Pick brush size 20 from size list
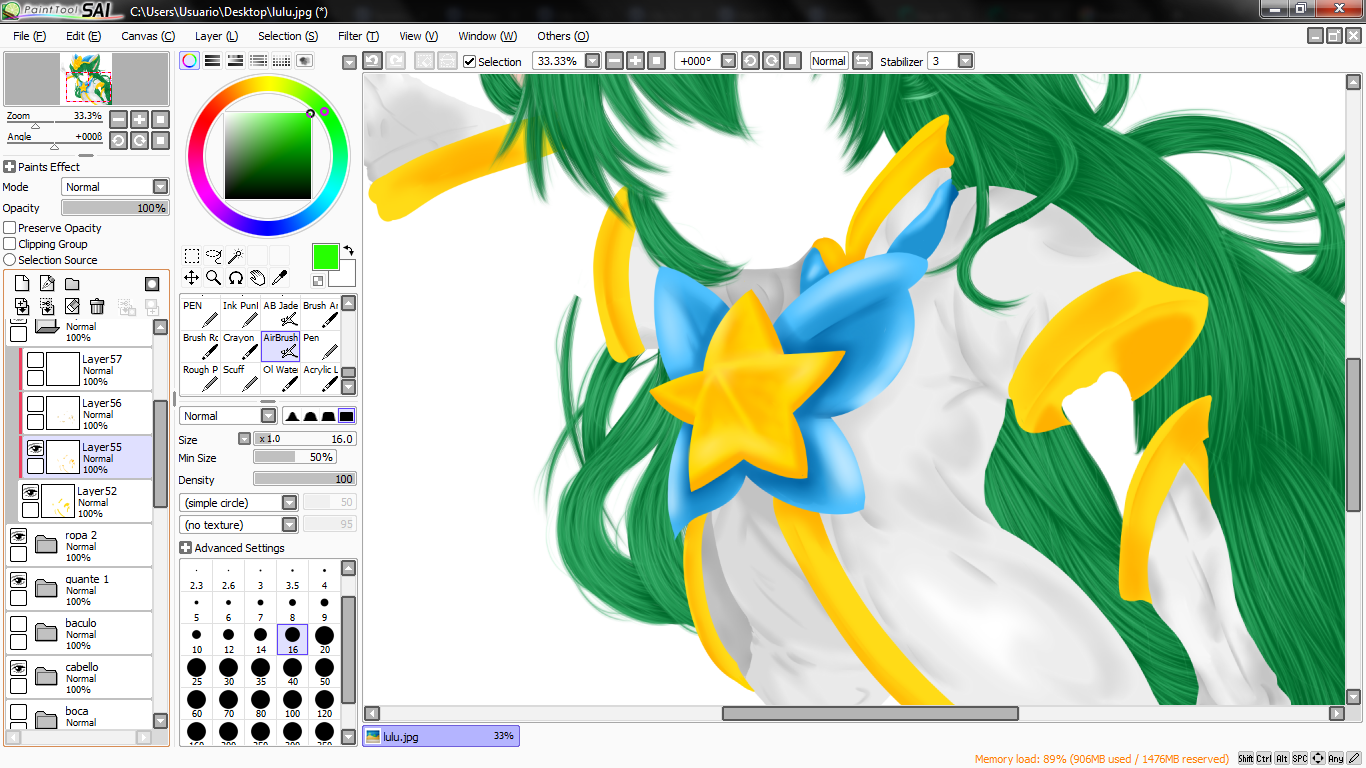 (x=324, y=640)
